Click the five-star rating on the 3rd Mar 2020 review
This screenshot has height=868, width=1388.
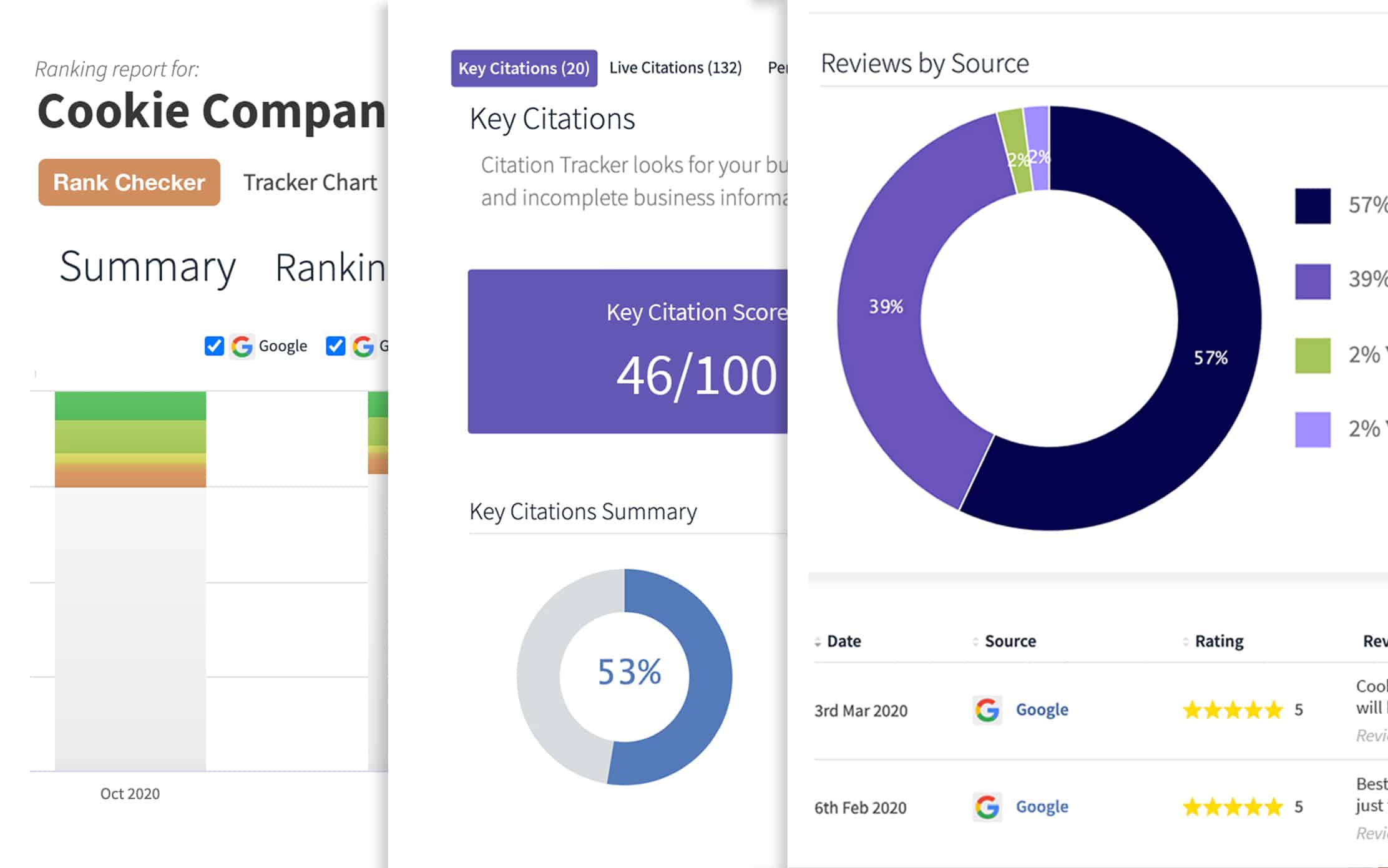(1233, 710)
